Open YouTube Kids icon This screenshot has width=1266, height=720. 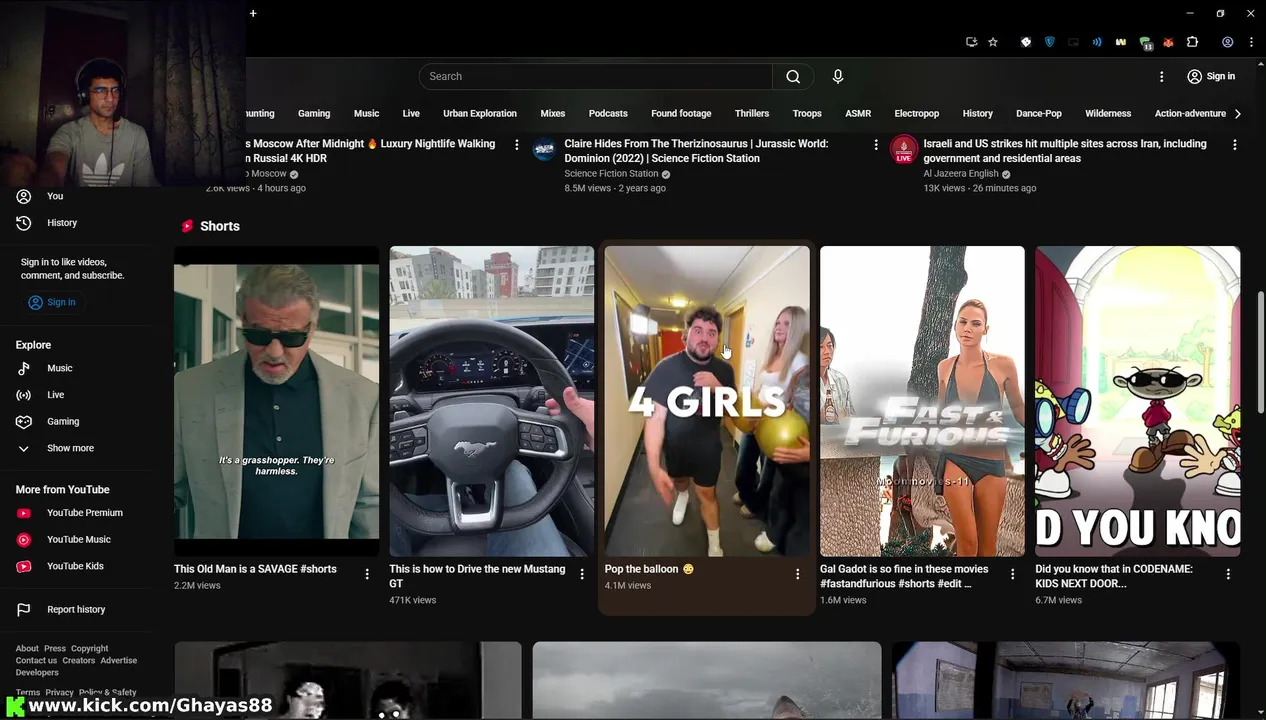coord(24,566)
